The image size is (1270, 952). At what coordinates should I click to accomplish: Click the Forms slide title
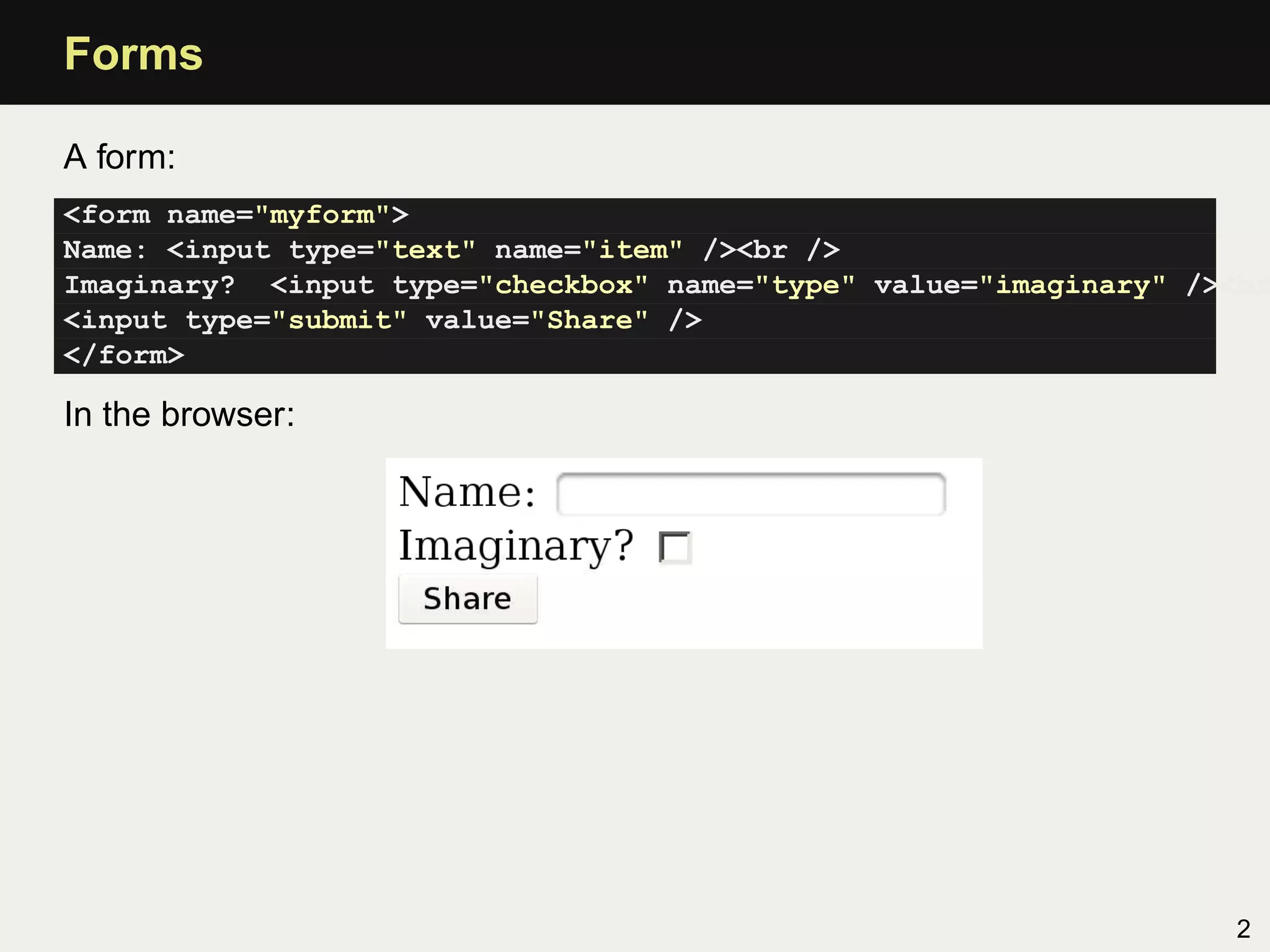coord(133,55)
